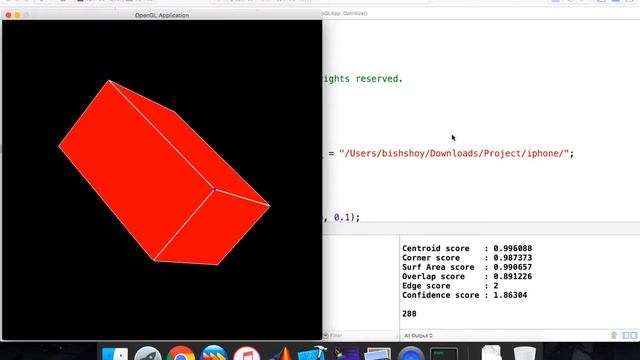Screen dimensions: 640x360
Task: Click the "Surf Area score" console line
Action: (467, 267)
